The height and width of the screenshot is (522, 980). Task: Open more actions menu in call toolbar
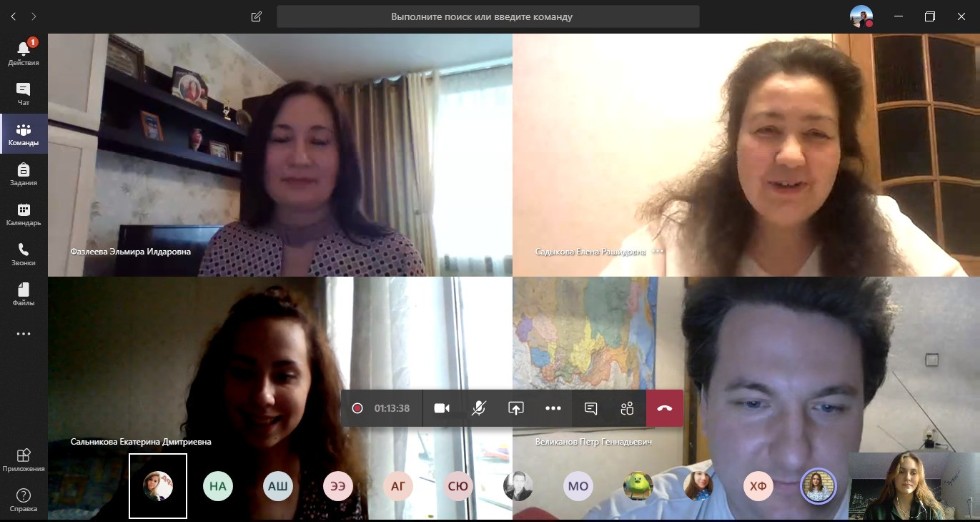[x=553, y=408]
